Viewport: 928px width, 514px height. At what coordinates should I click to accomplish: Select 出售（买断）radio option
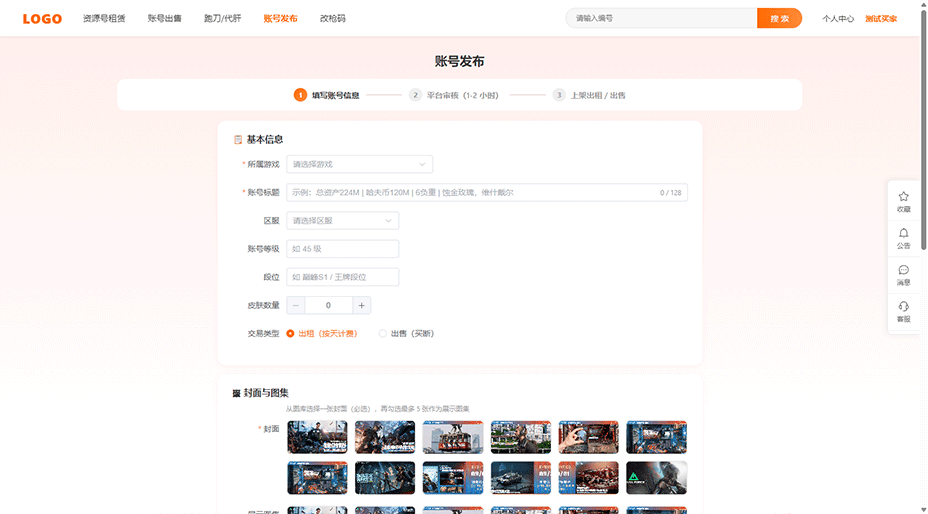tap(407, 334)
